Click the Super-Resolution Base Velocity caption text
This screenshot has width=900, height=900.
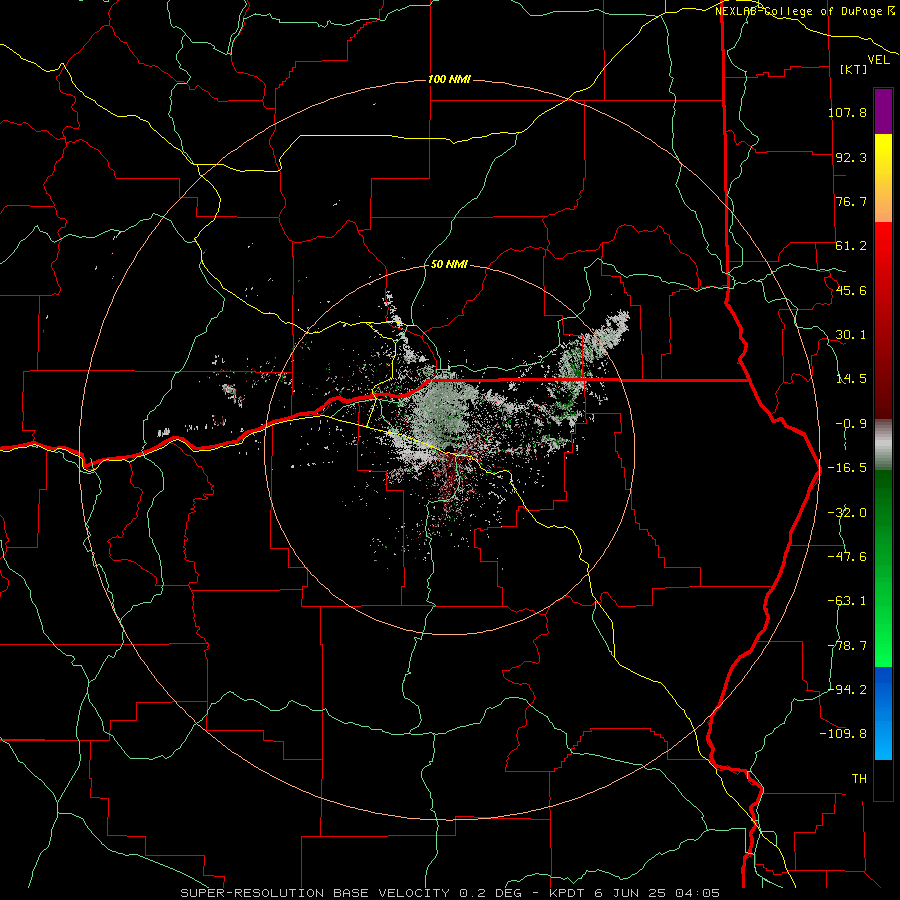coord(450,893)
